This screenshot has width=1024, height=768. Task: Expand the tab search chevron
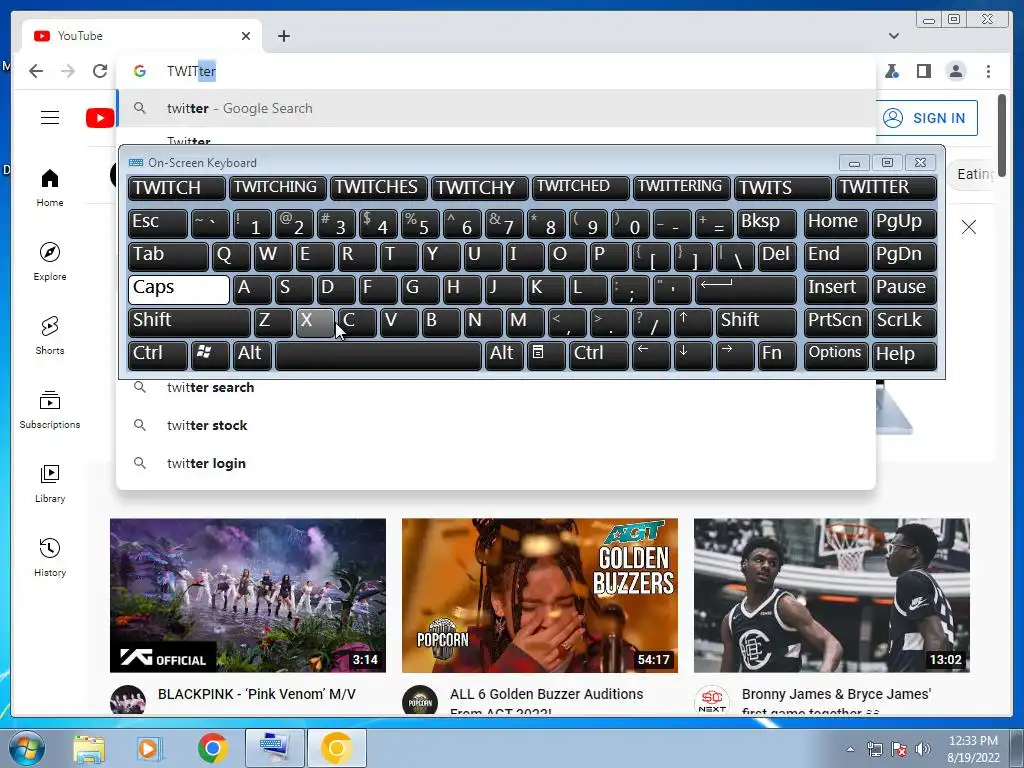pyautogui.click(x=894, y=36)
